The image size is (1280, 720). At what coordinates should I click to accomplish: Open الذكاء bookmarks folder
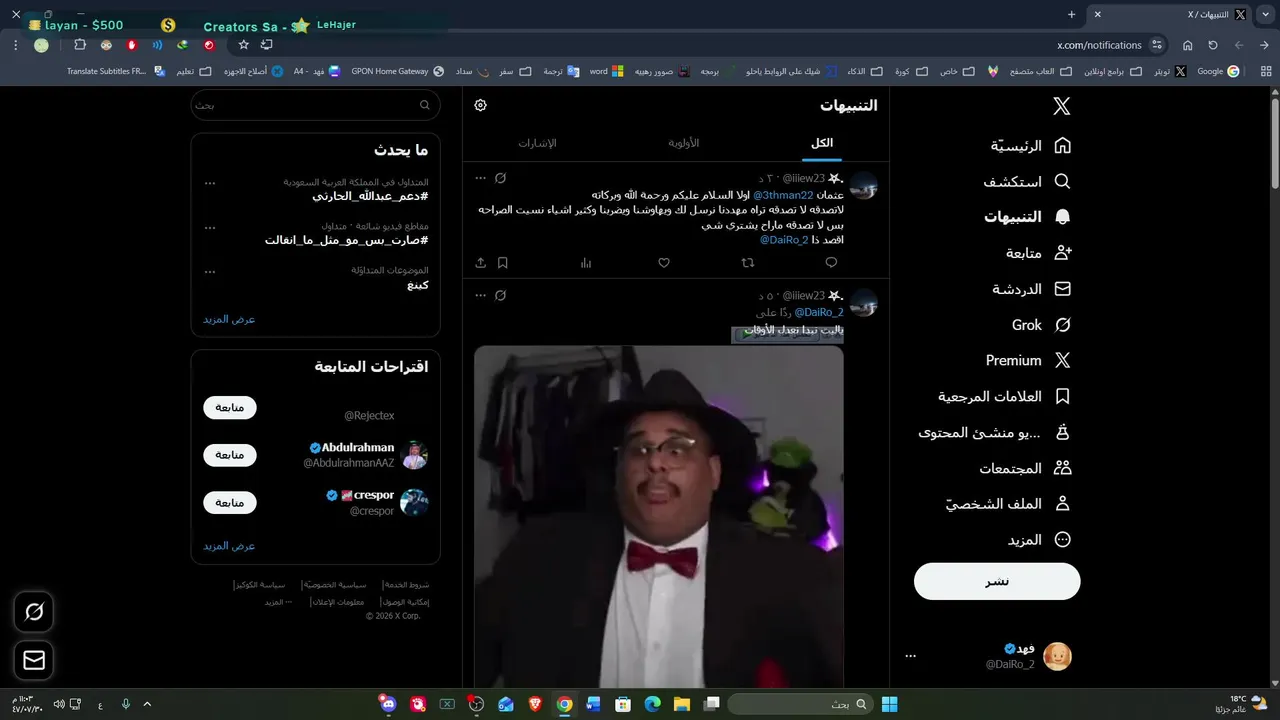865,71
